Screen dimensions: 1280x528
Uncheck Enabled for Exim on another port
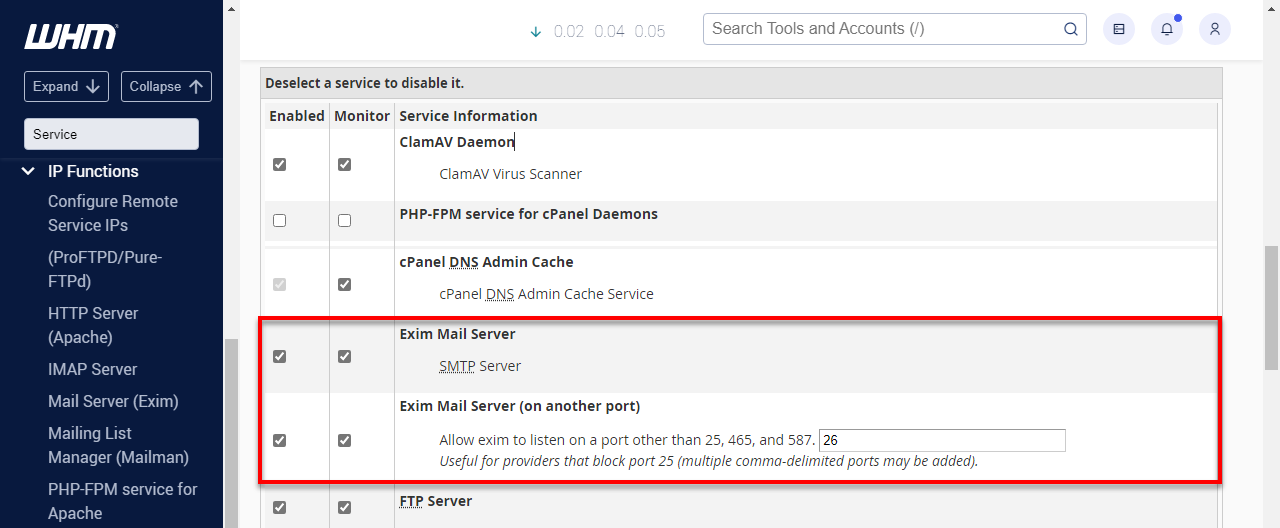(x=279, y=440)
